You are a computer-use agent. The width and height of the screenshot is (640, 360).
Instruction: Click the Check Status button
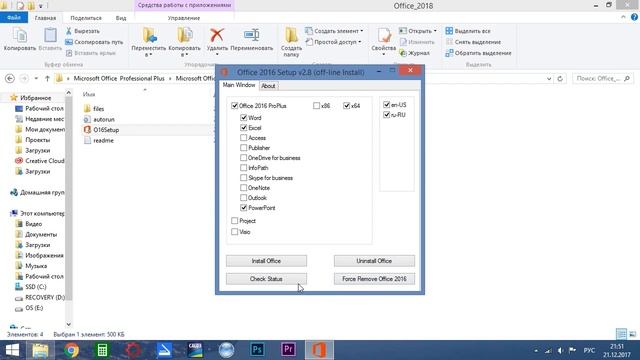[x=266, y=279]
